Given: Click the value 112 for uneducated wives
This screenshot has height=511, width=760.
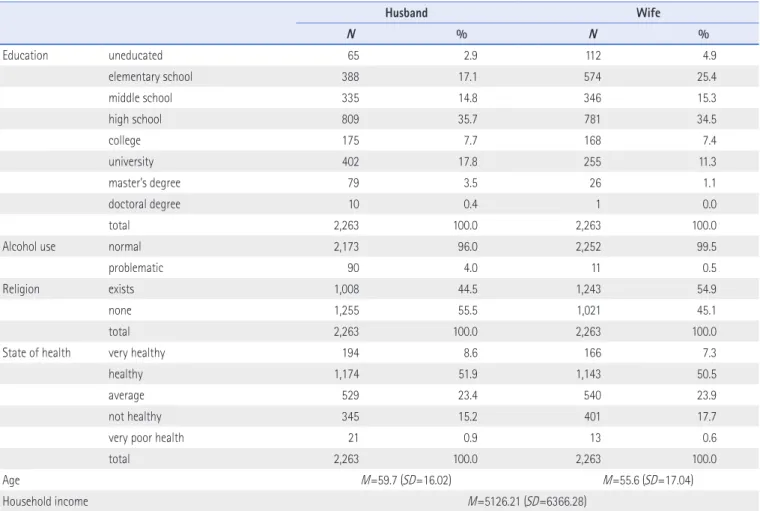Looking at the screenshot, I should 593,55.
